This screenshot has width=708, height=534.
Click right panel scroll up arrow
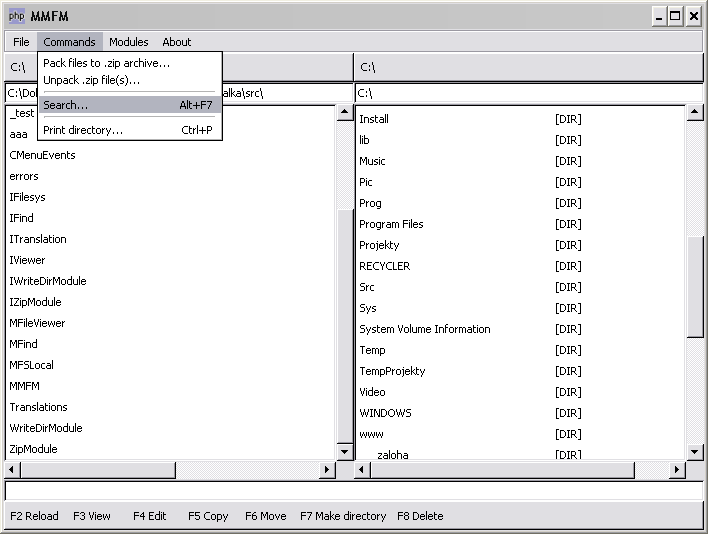(695, 112)
